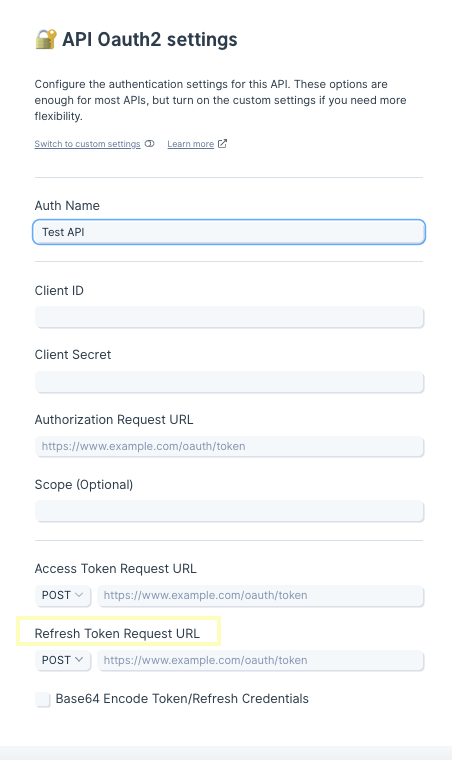The width and height of the screenshot is (452, 760).
Task: Toggle the switch icon next to custom settings
Action: pyautogui.click(x=149, y=144)
